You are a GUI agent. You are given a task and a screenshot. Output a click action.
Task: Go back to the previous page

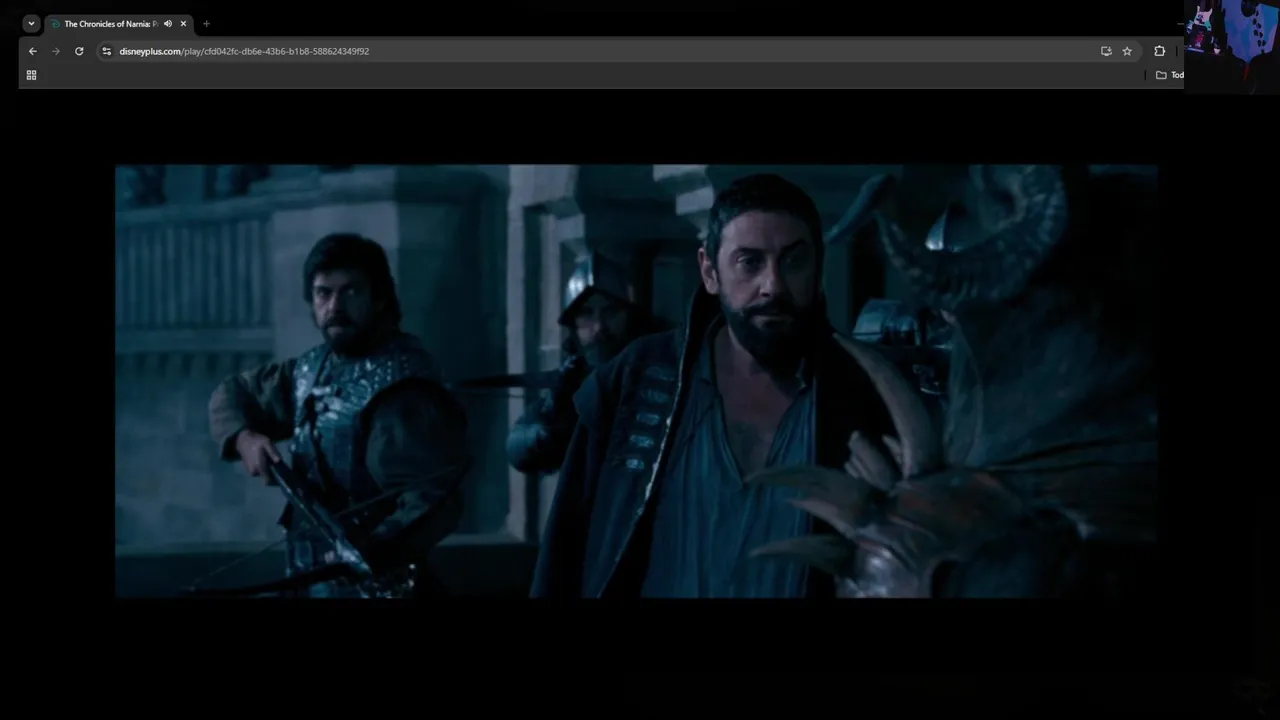[x=33, y=51]
